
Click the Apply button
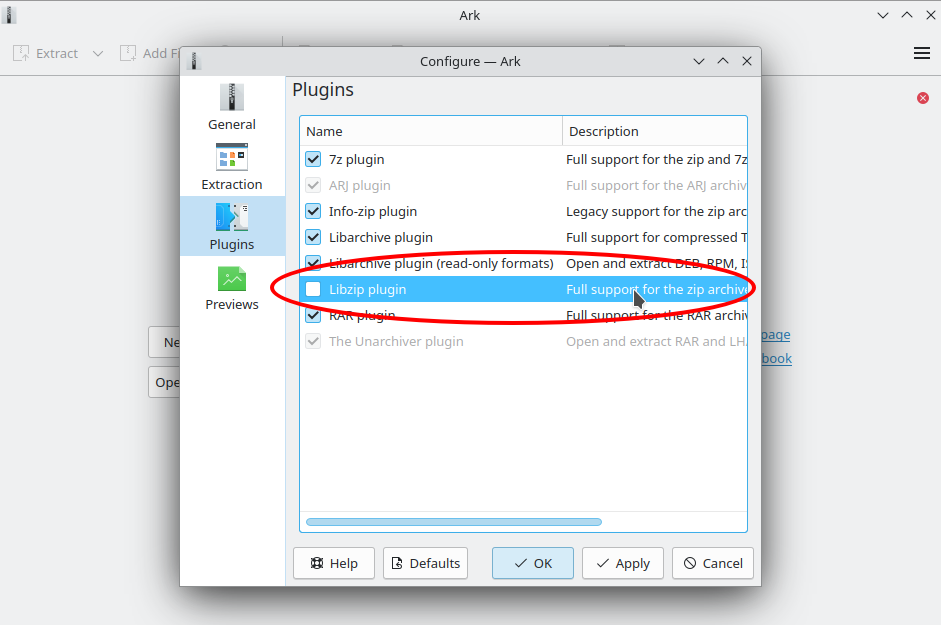coord(623,563)
